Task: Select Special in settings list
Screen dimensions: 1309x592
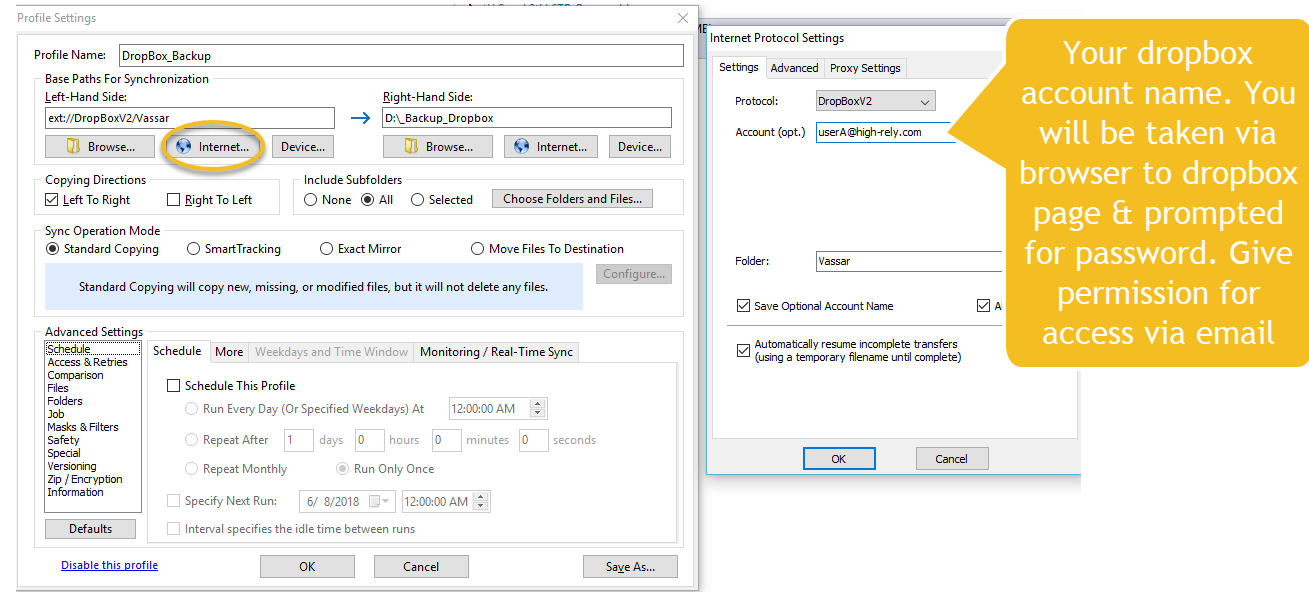Action: click(x=93, y=453)
